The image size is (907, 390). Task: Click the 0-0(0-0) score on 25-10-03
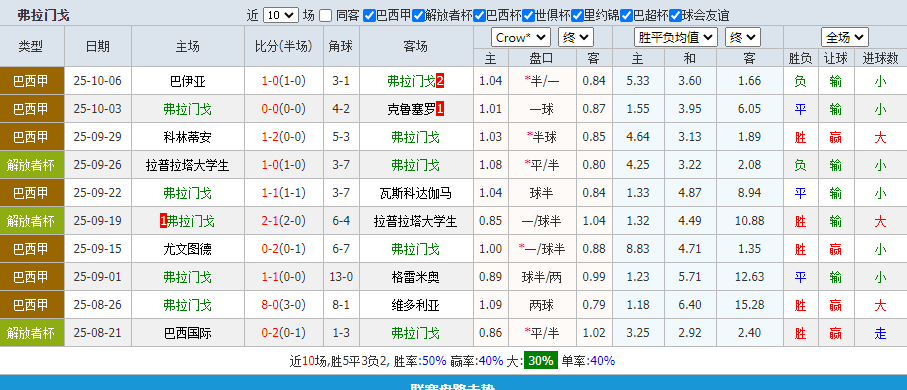tap(284, 109)
